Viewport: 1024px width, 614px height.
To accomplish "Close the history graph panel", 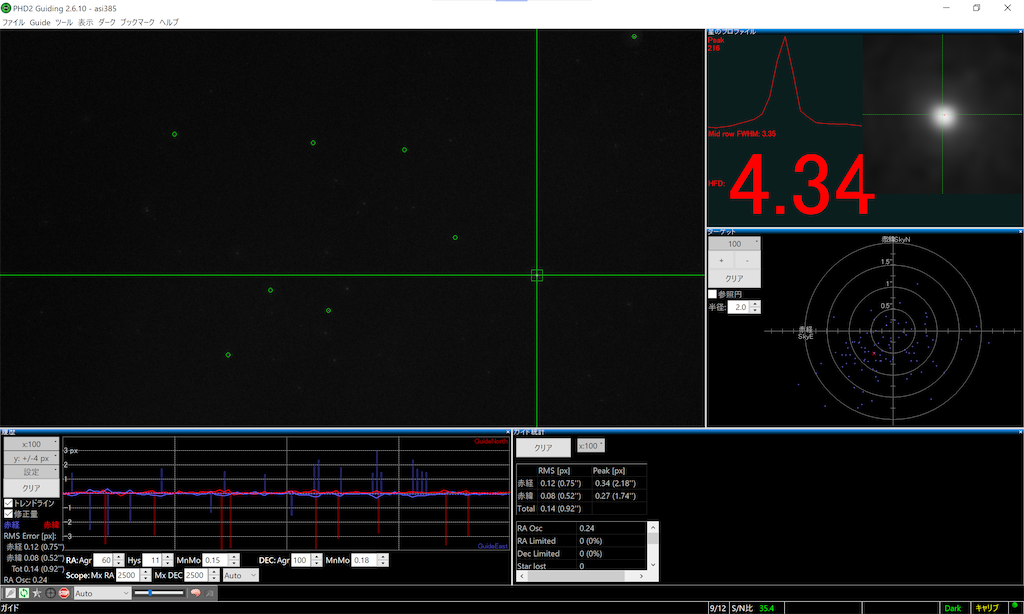I will pyautogui.click(x=507, y=432).
